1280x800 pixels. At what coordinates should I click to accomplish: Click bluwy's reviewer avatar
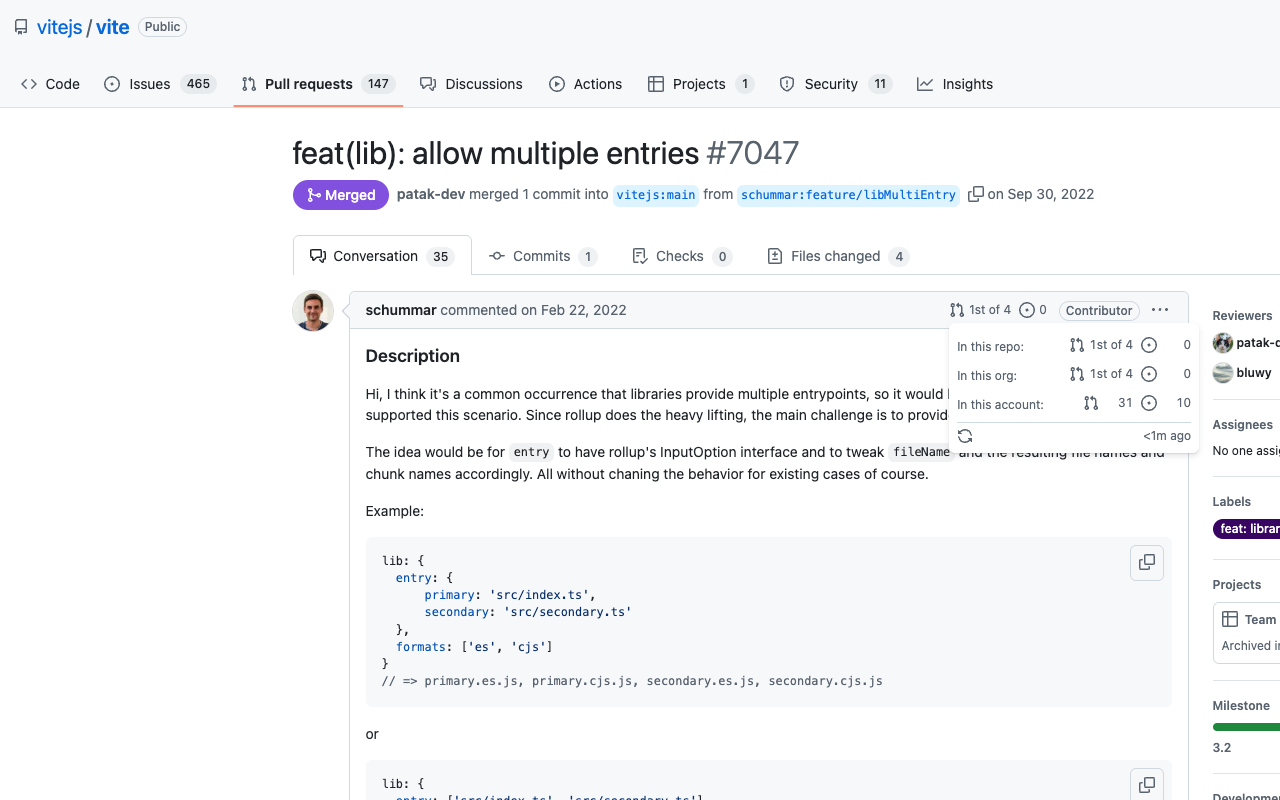click(1222, 373)
